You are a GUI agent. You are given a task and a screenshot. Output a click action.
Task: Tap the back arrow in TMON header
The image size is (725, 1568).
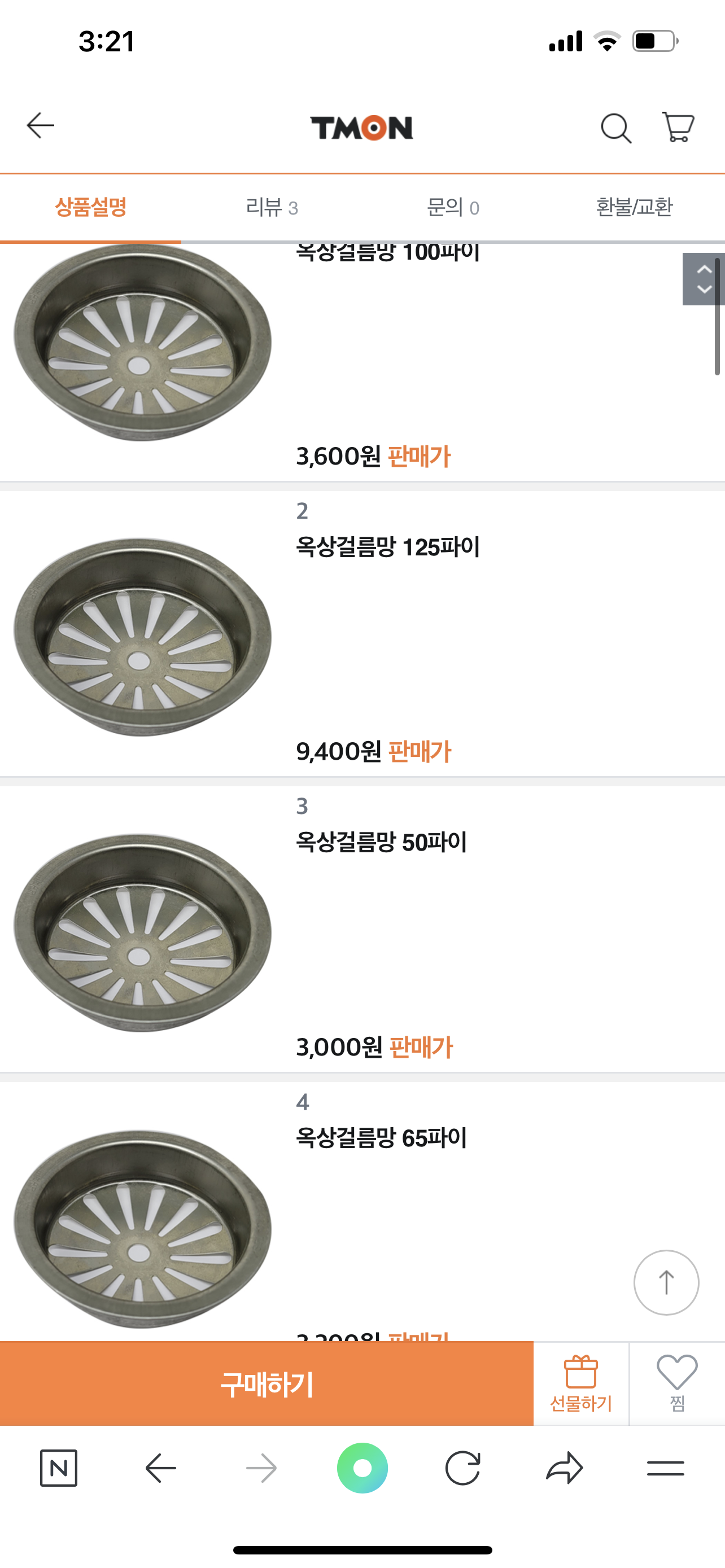41,126
